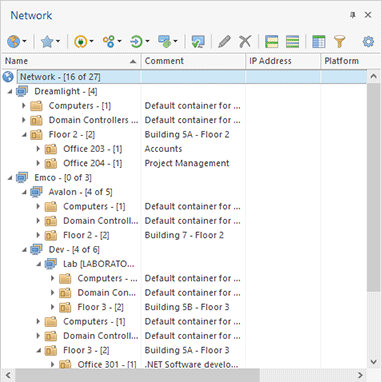Open the dropdown arrow beside green import icon

147,42
